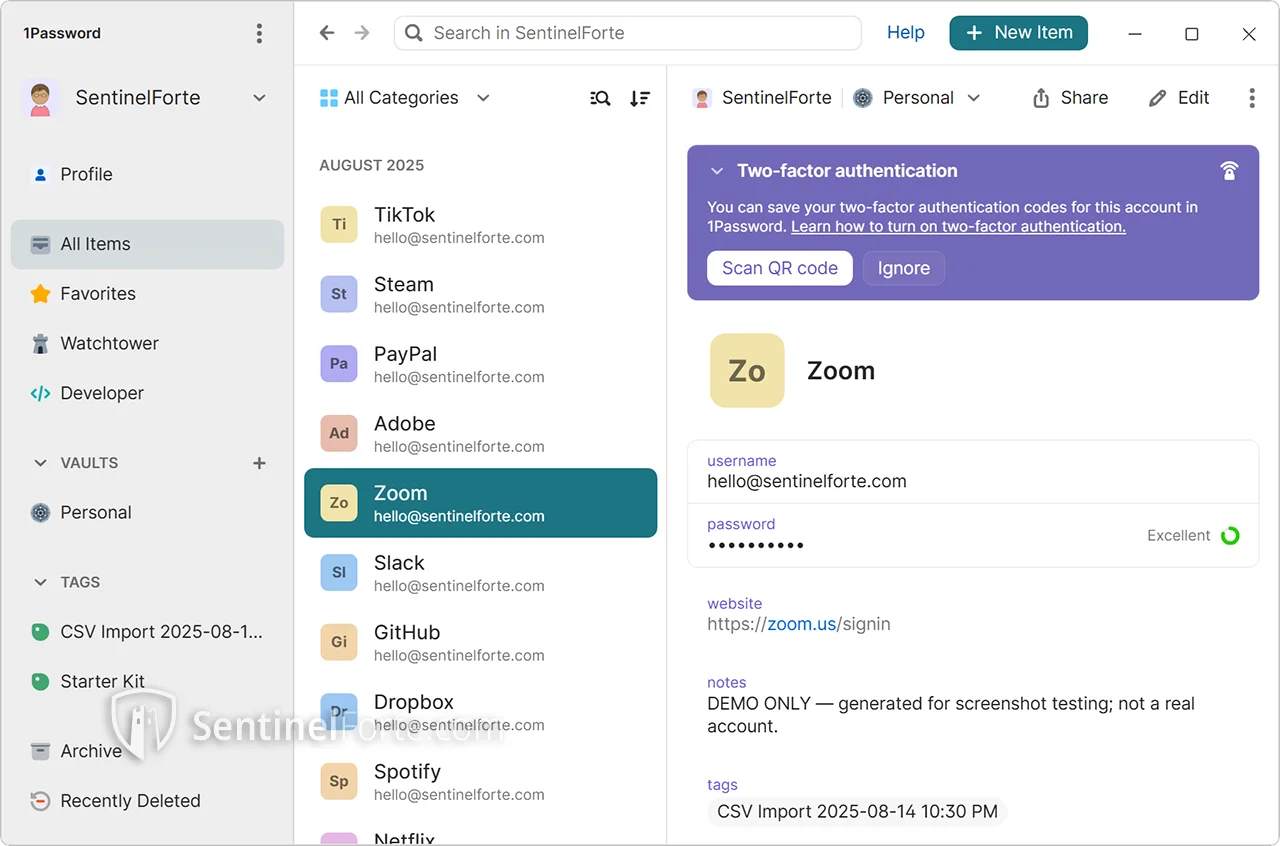
Task: Share the Zoom item
Action: pos(1070,98)
